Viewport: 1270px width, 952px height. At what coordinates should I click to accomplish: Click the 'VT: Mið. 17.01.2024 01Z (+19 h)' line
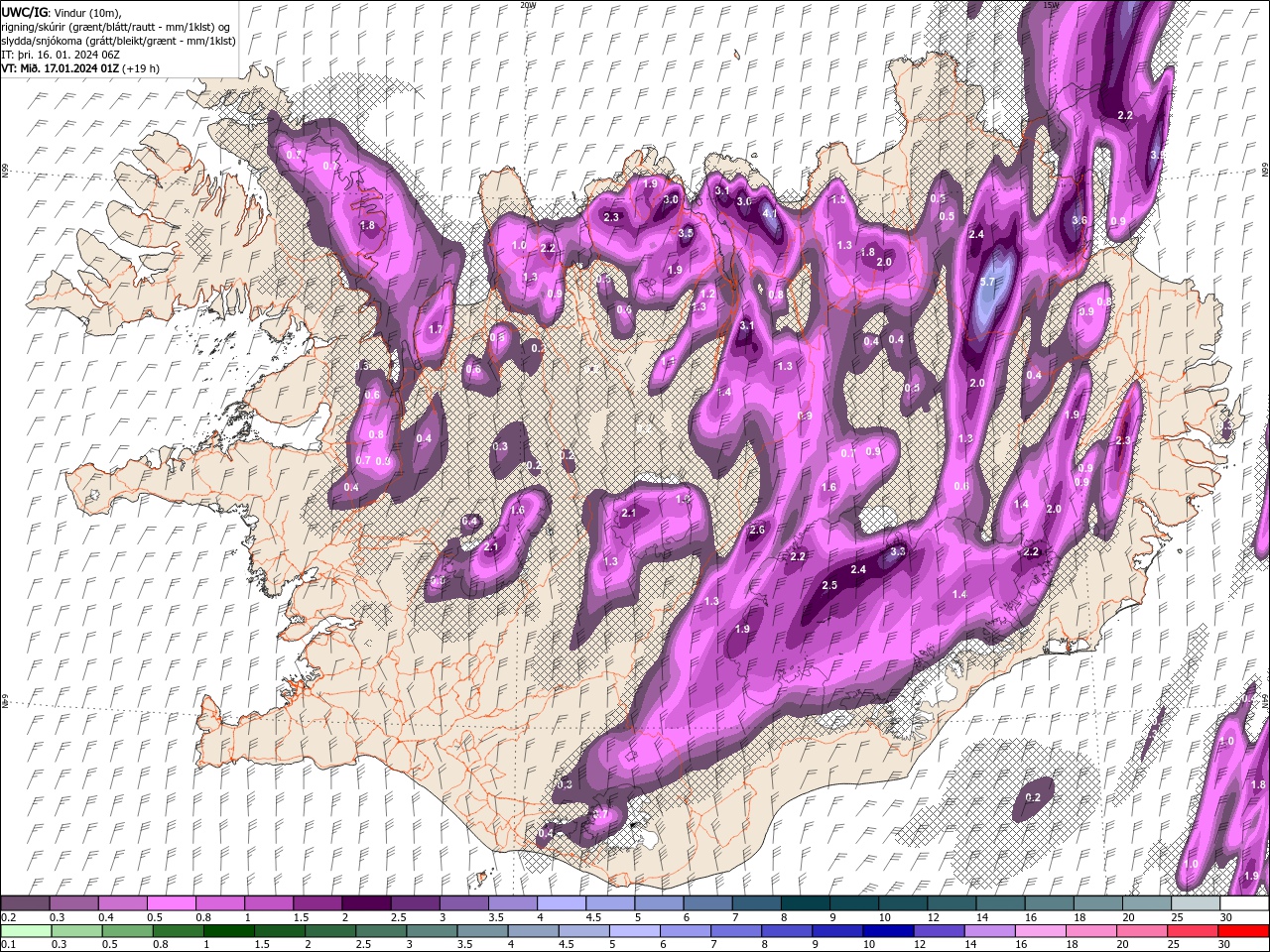(x=80, y=68)
